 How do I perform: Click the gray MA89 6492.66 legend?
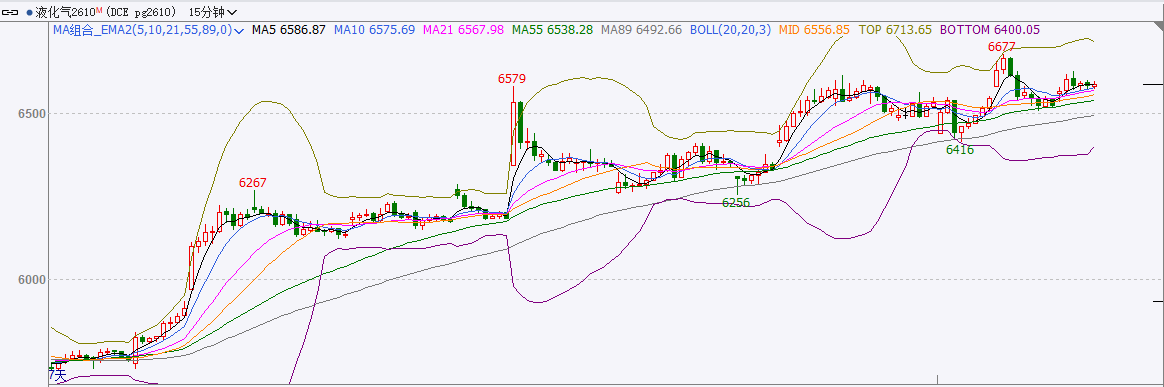click(641, 30)
